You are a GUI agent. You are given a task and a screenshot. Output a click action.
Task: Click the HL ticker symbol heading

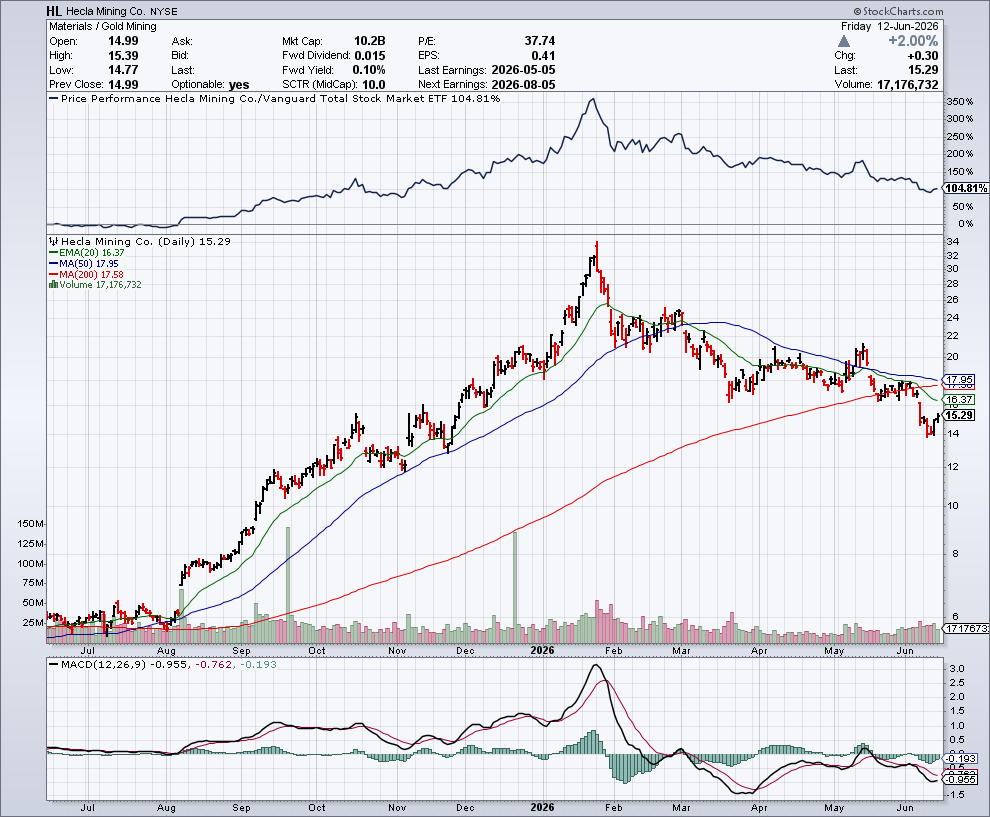point(54,11)
